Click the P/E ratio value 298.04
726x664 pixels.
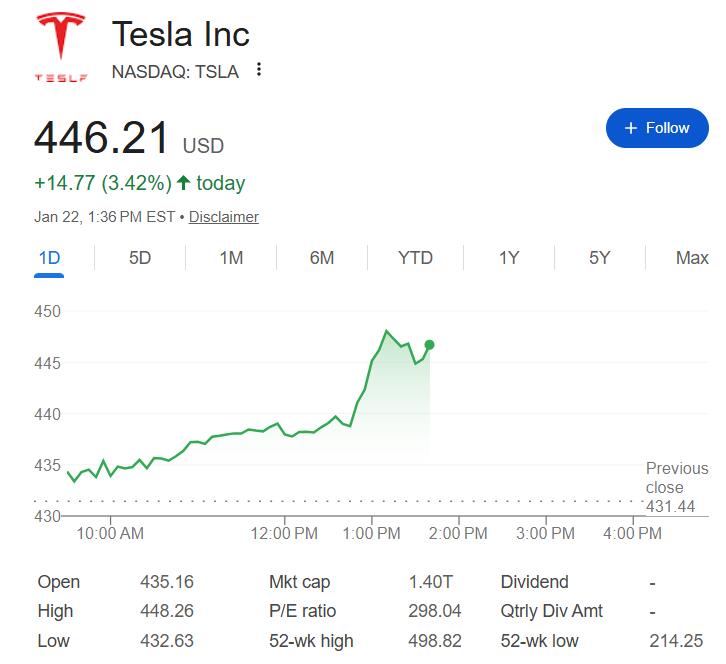click(434, 611)
